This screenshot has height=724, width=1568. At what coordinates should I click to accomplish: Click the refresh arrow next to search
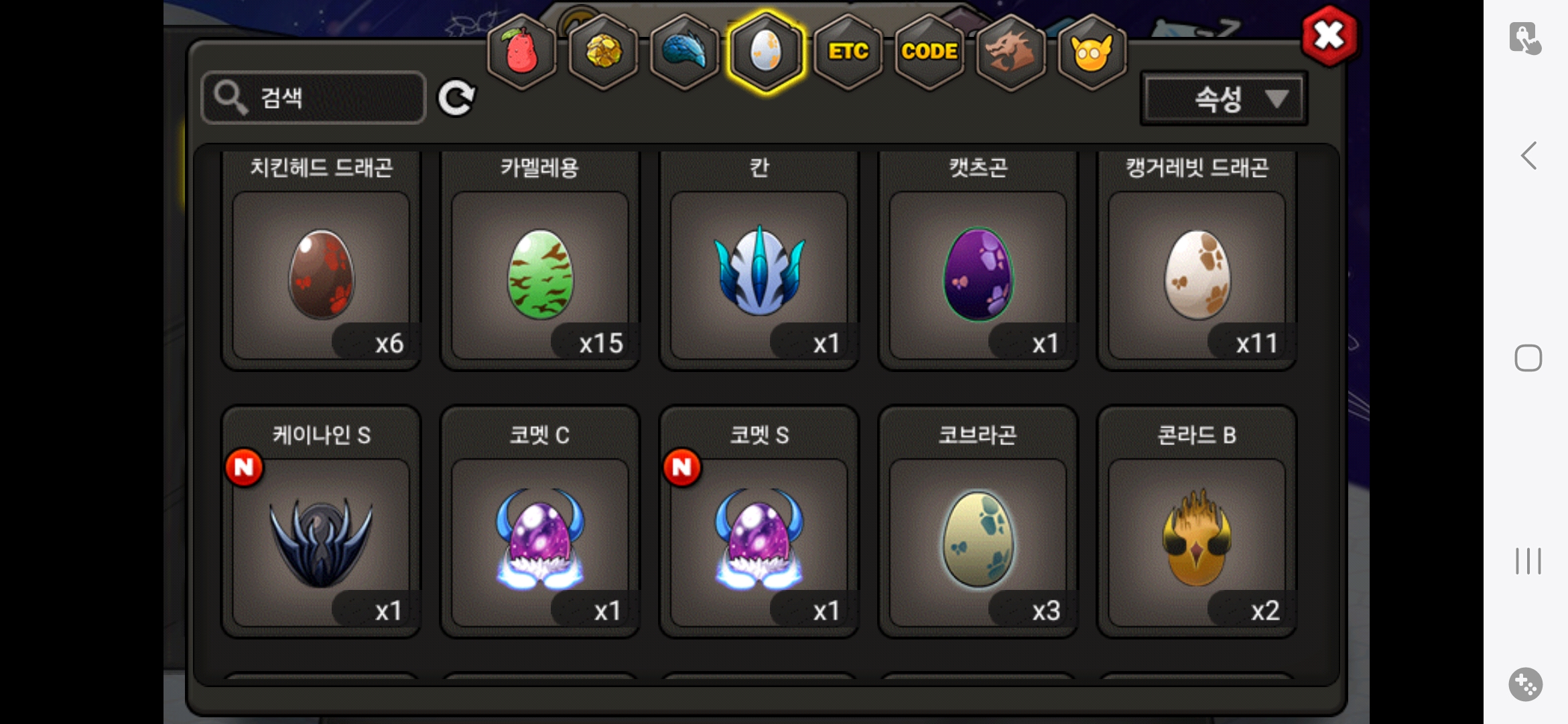pos(457,98)
